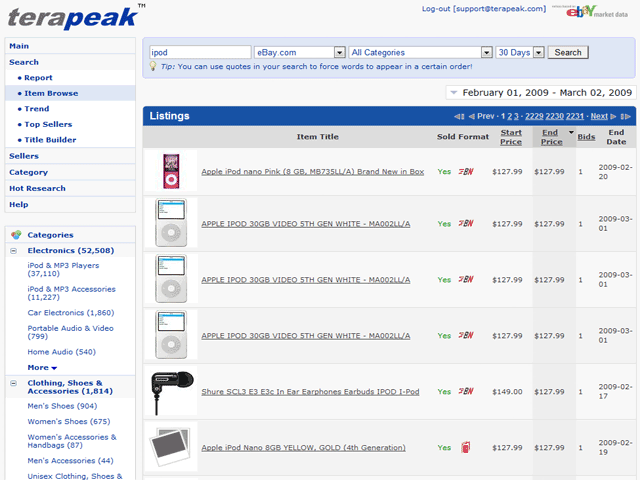Click the Search button

click(568, 52)
